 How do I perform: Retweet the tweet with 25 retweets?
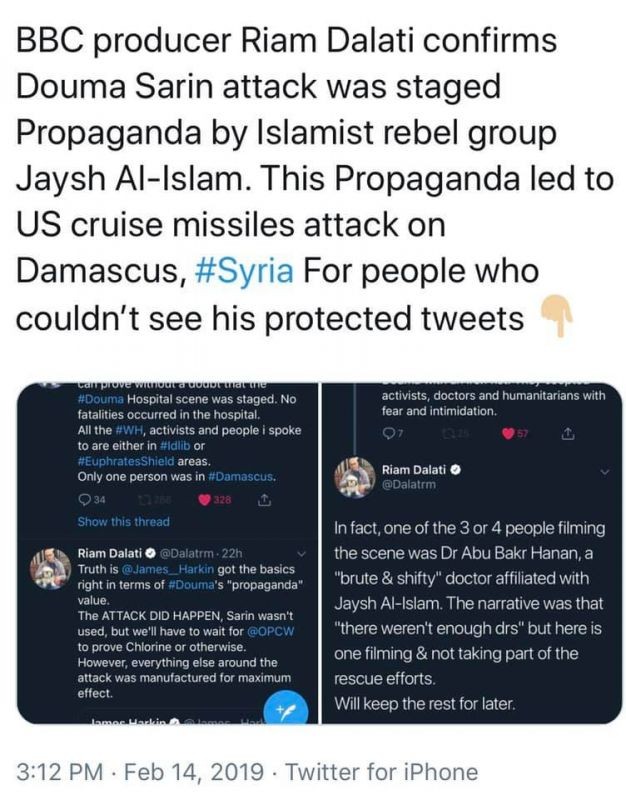click(x=450, y=433)
